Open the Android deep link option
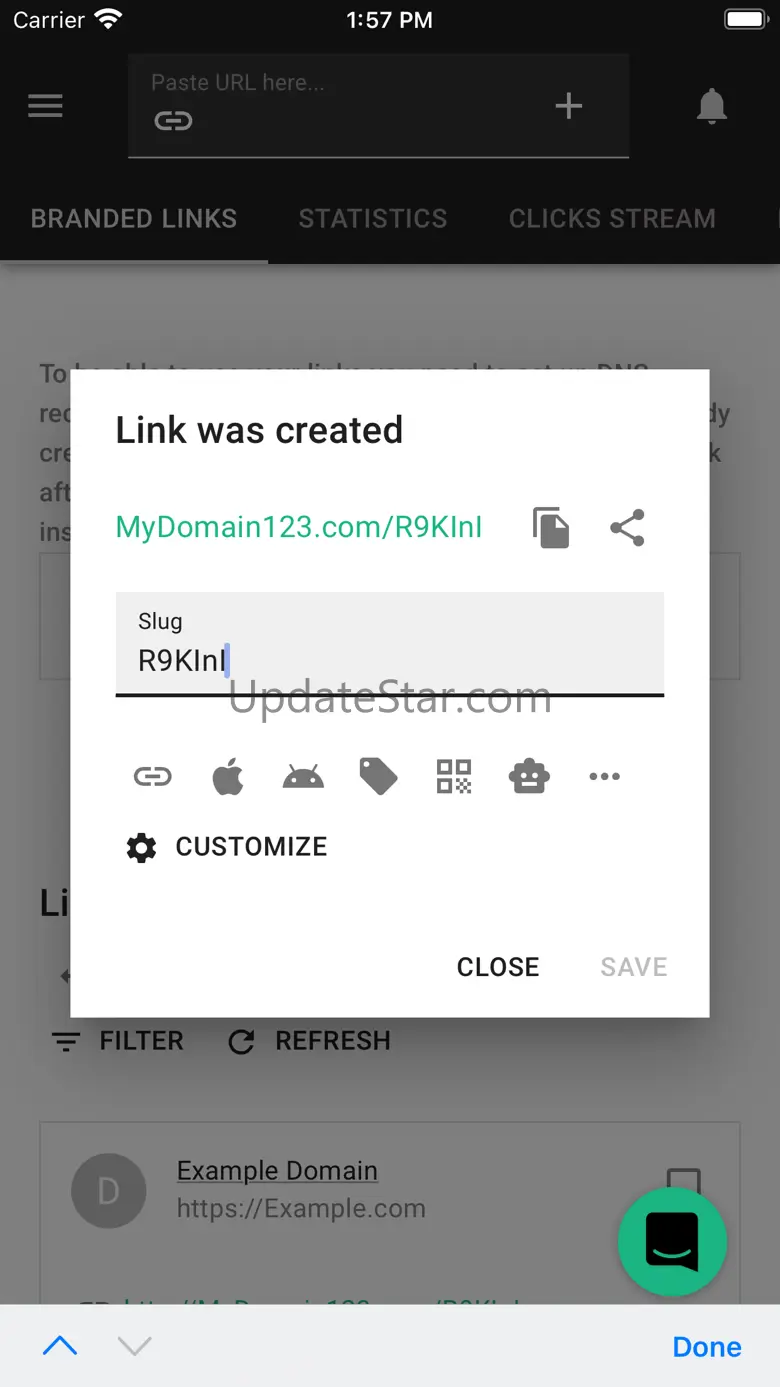 [x=303, y=776]
